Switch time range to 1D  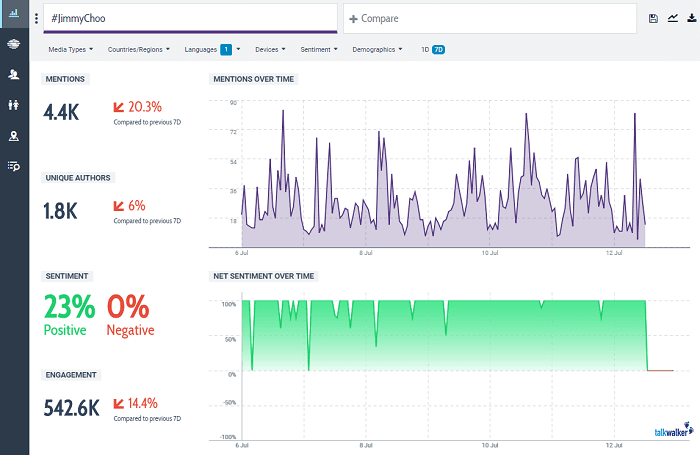click(425, 49)
